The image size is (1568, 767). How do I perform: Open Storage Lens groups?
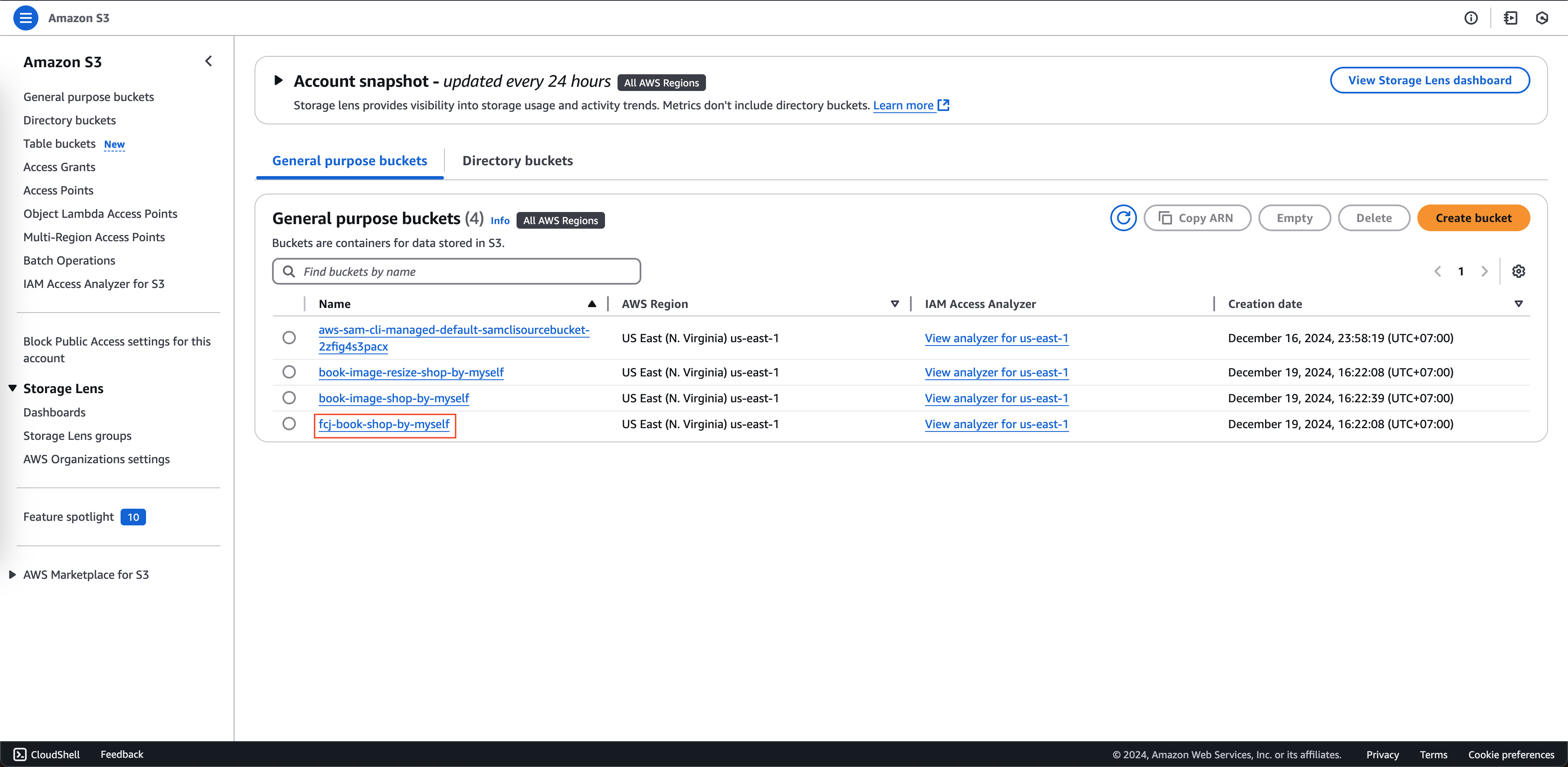(77, 436)
